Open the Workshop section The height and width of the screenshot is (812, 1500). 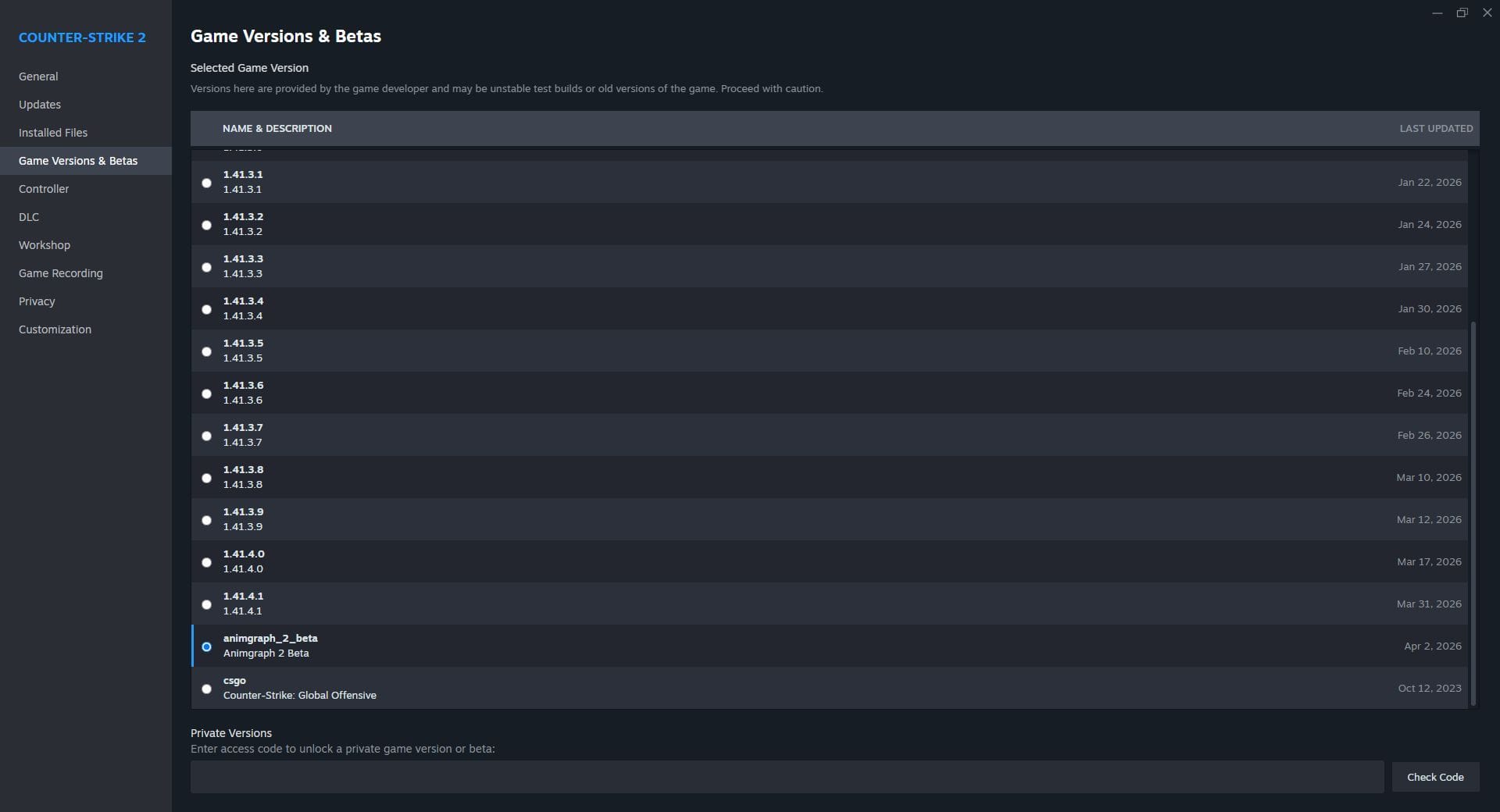pyautogui.click(x=45, y=245)
